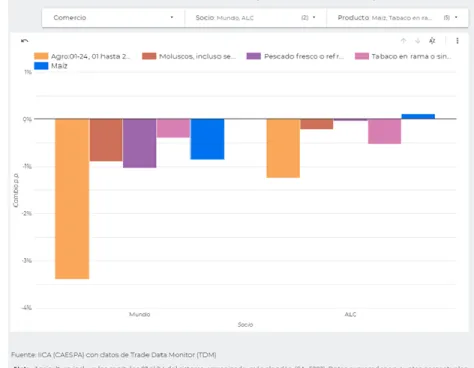Image resolution: width=474 pixels, height=368 pixels.
Task: Toggle the Pescado fresco legend entry
Action: pos(295,56)
